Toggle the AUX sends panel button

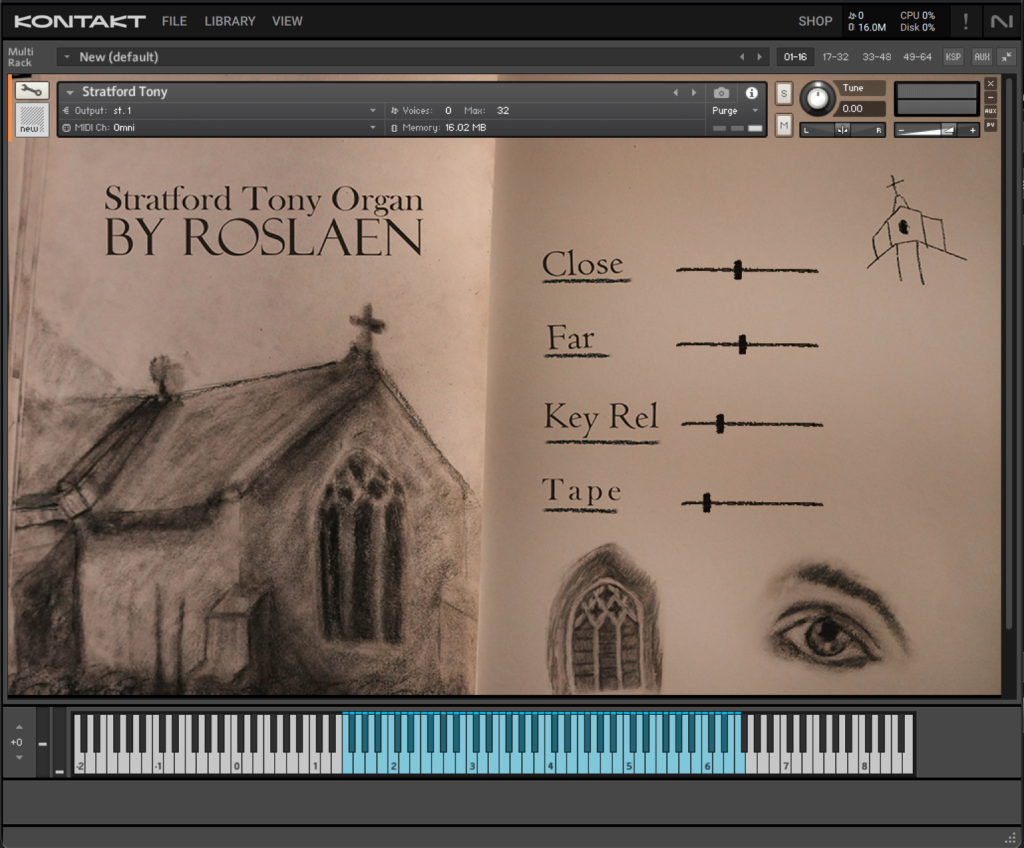point(982,57)
